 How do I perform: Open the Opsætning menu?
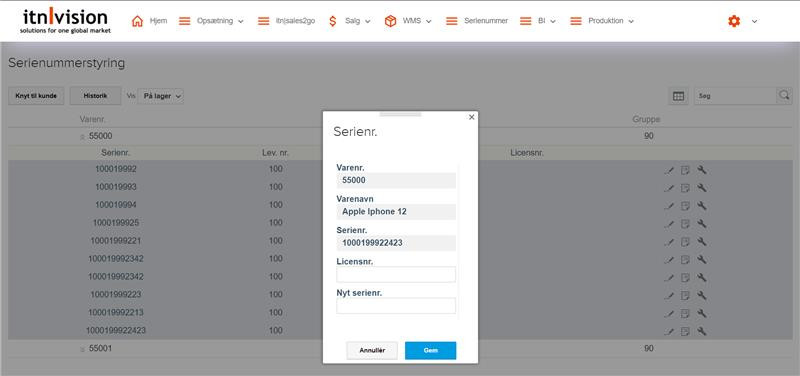pos(211,21)
